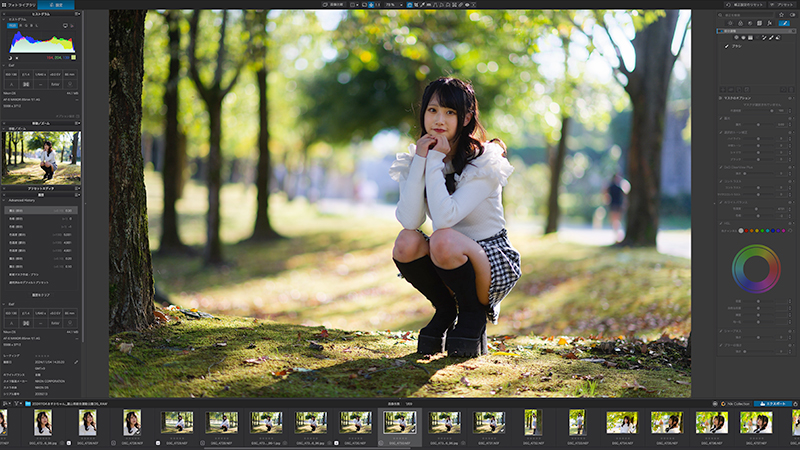Image resolution: width=800 pixels, height=450 pixels.
Task: Toggle the ホワイトバランス section switch
Action: (790, 203)
